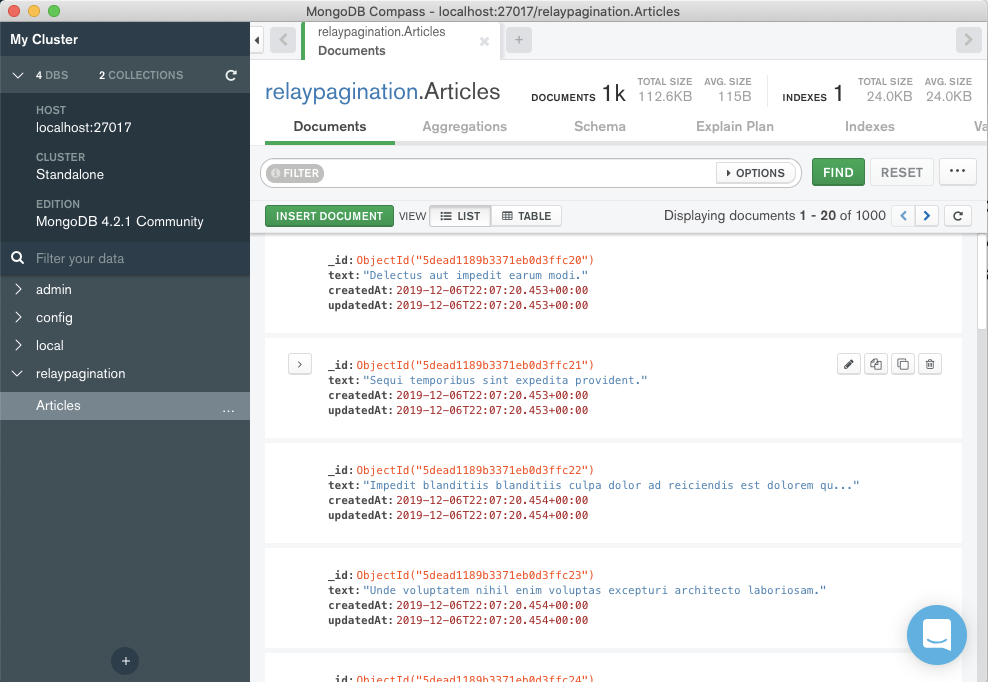Switch to List view
The image size is (988, 682).
point(460,216)
